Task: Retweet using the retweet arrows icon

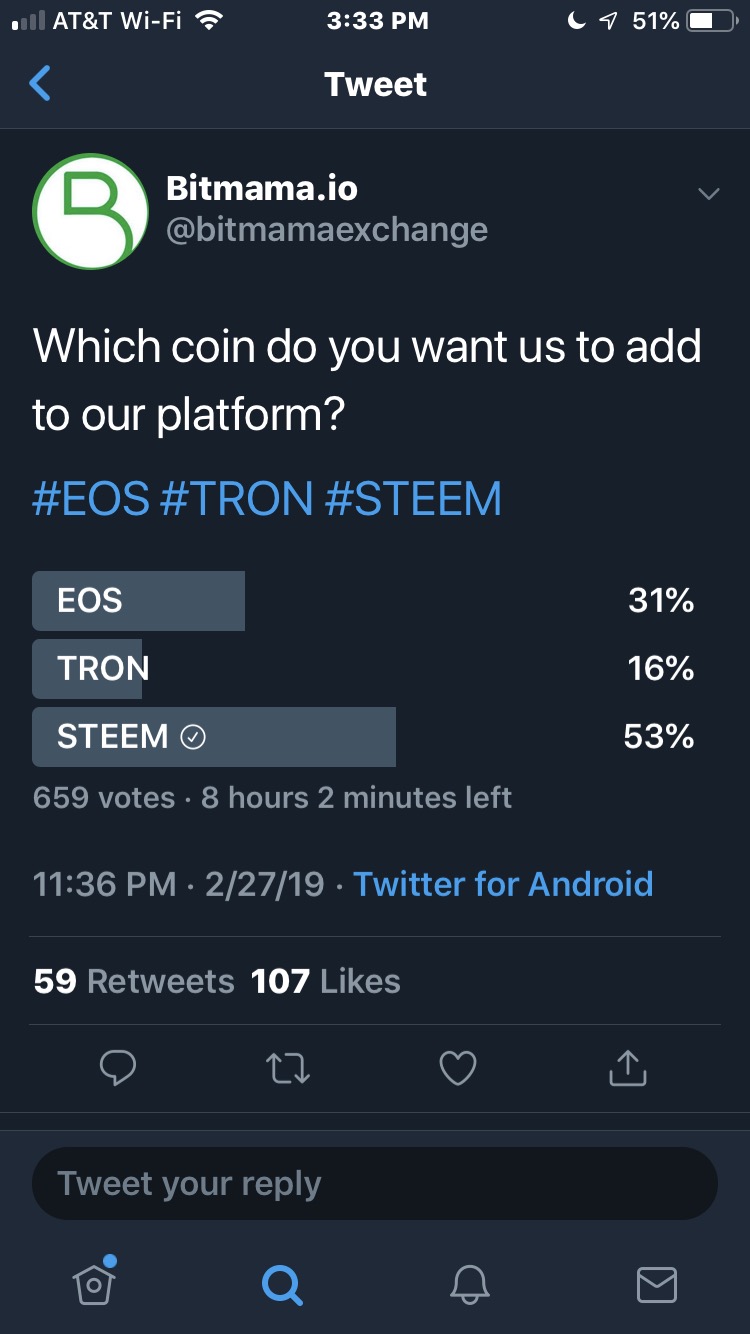Action: coord(289,1068)
